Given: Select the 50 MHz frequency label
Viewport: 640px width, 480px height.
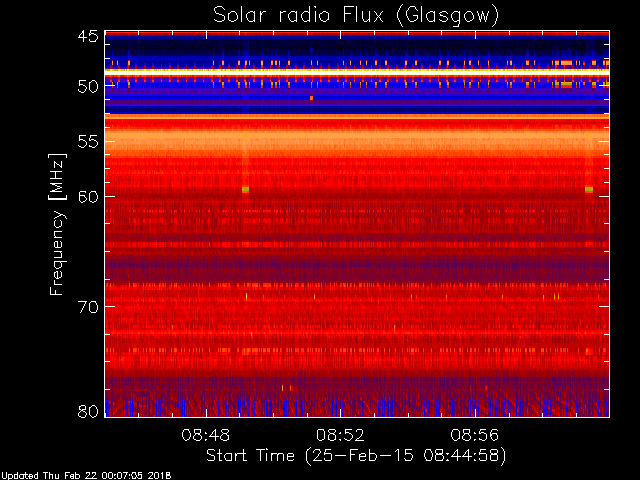Looking at the screenshot, I should (88, 87).
